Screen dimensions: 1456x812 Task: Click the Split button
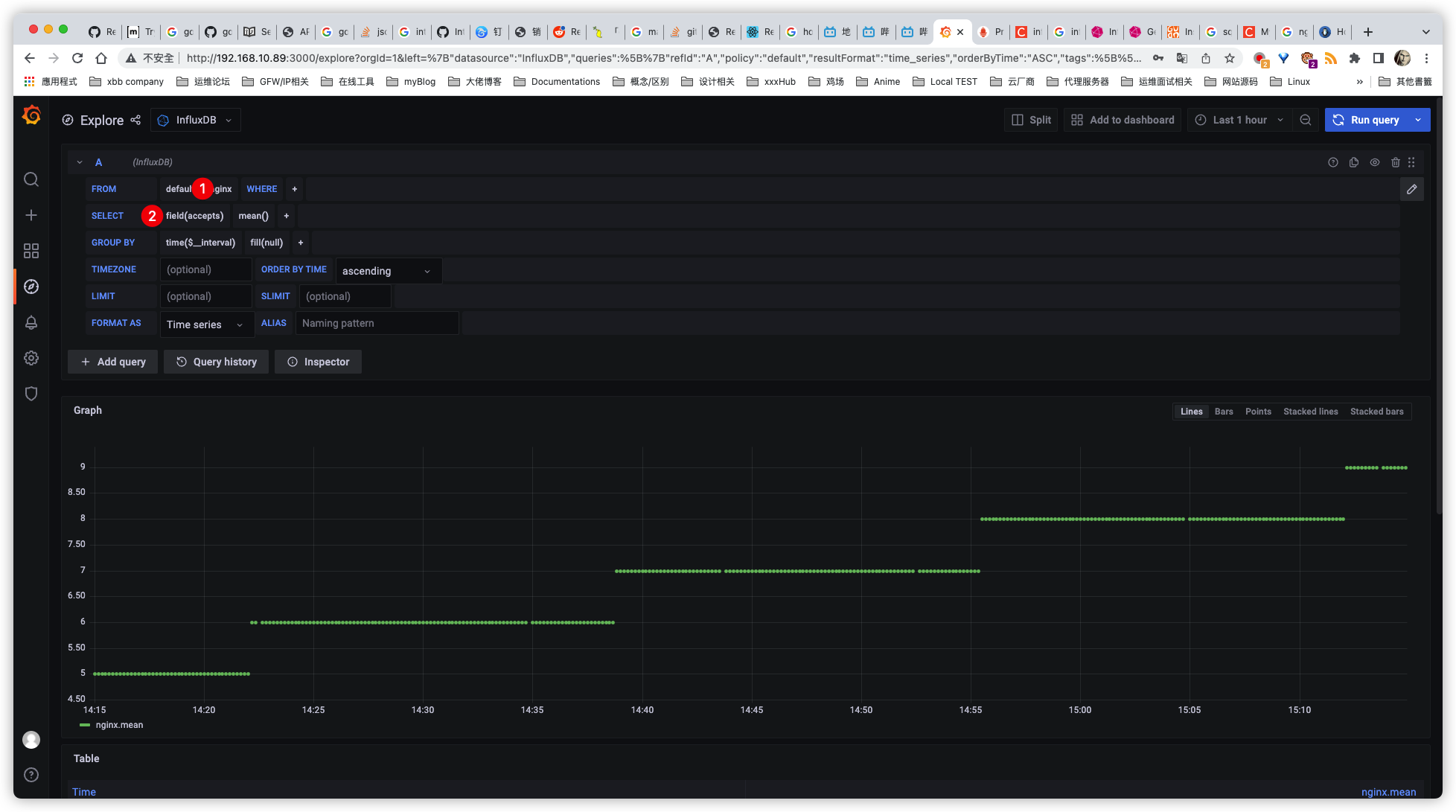(x=1032, y=120)
